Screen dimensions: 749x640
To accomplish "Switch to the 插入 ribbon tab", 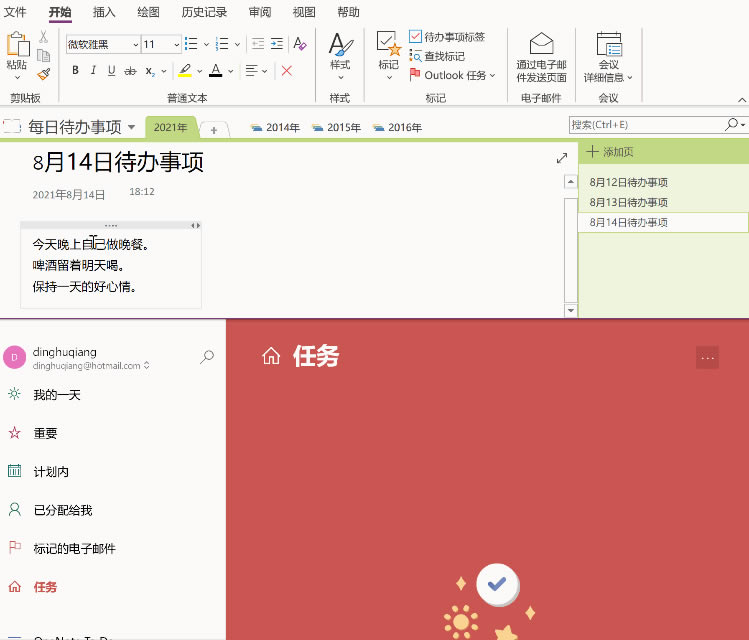I will click(104, 12).
